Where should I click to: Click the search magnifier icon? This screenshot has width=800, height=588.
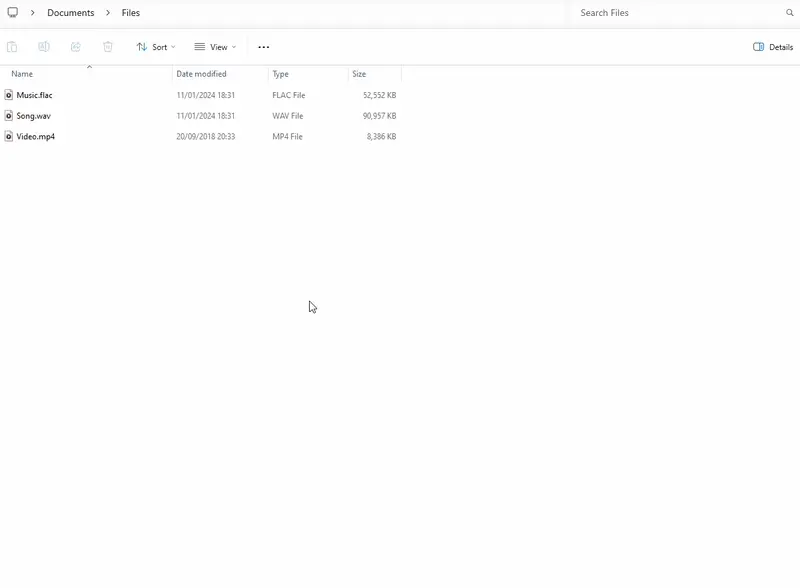(789, 13)
